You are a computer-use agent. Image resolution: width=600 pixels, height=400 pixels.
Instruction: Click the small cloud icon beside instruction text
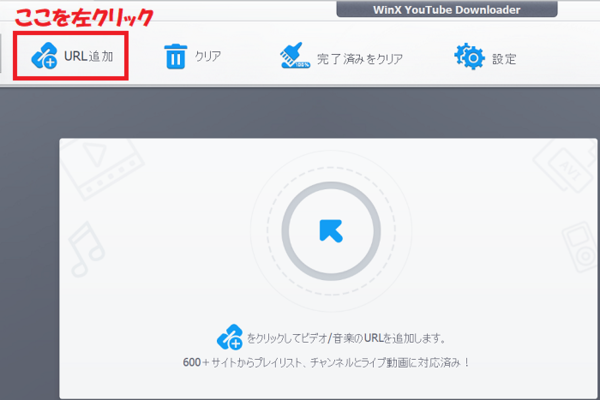[230, 337]
